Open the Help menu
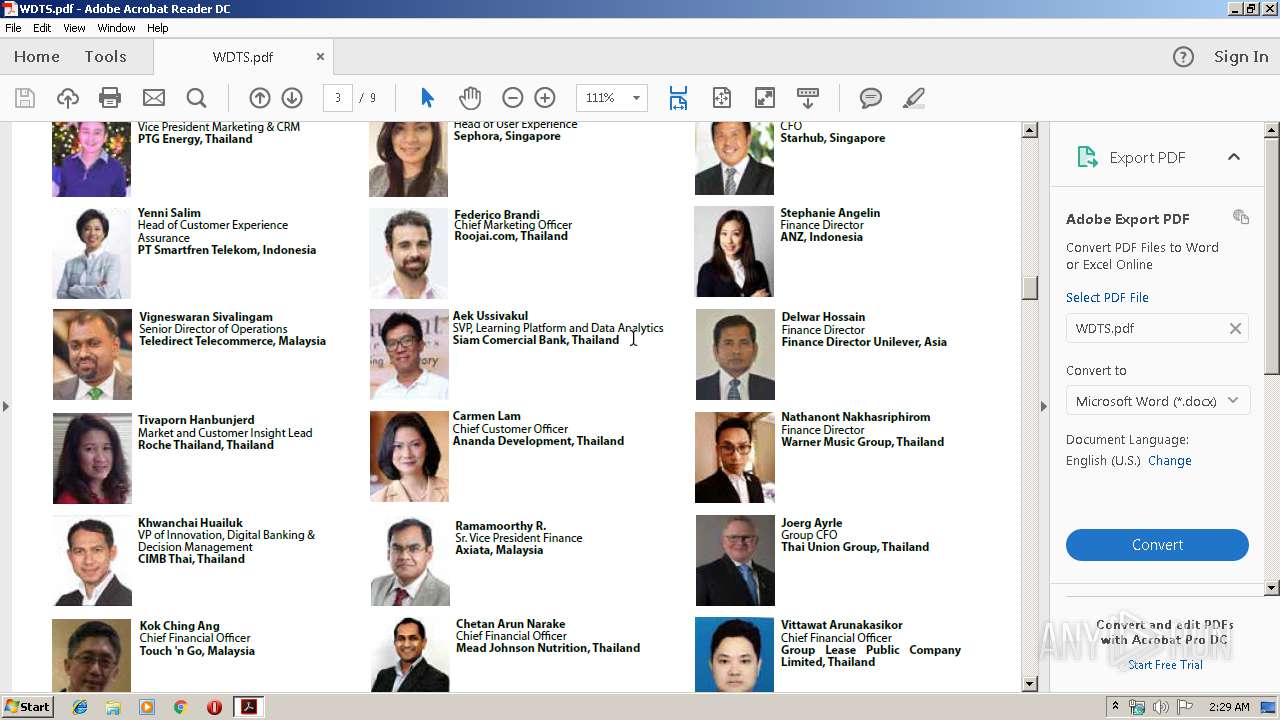The image size is (1280, 720). pyautogui.click(x=158, y=28)
